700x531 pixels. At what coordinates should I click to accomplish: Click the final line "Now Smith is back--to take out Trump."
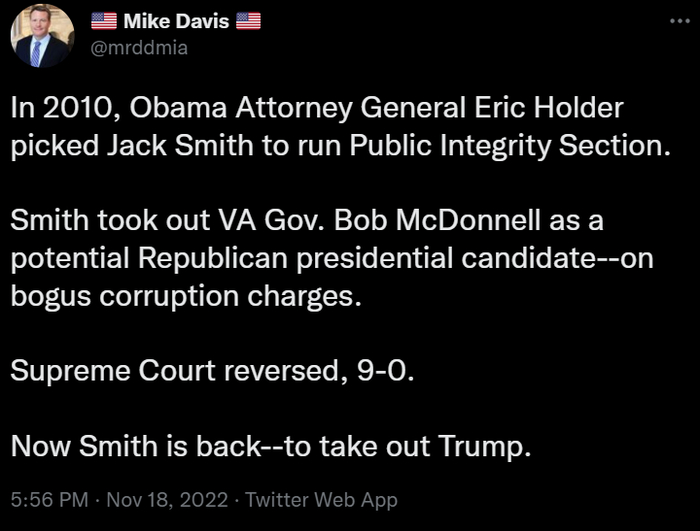(x=270, y=446)
